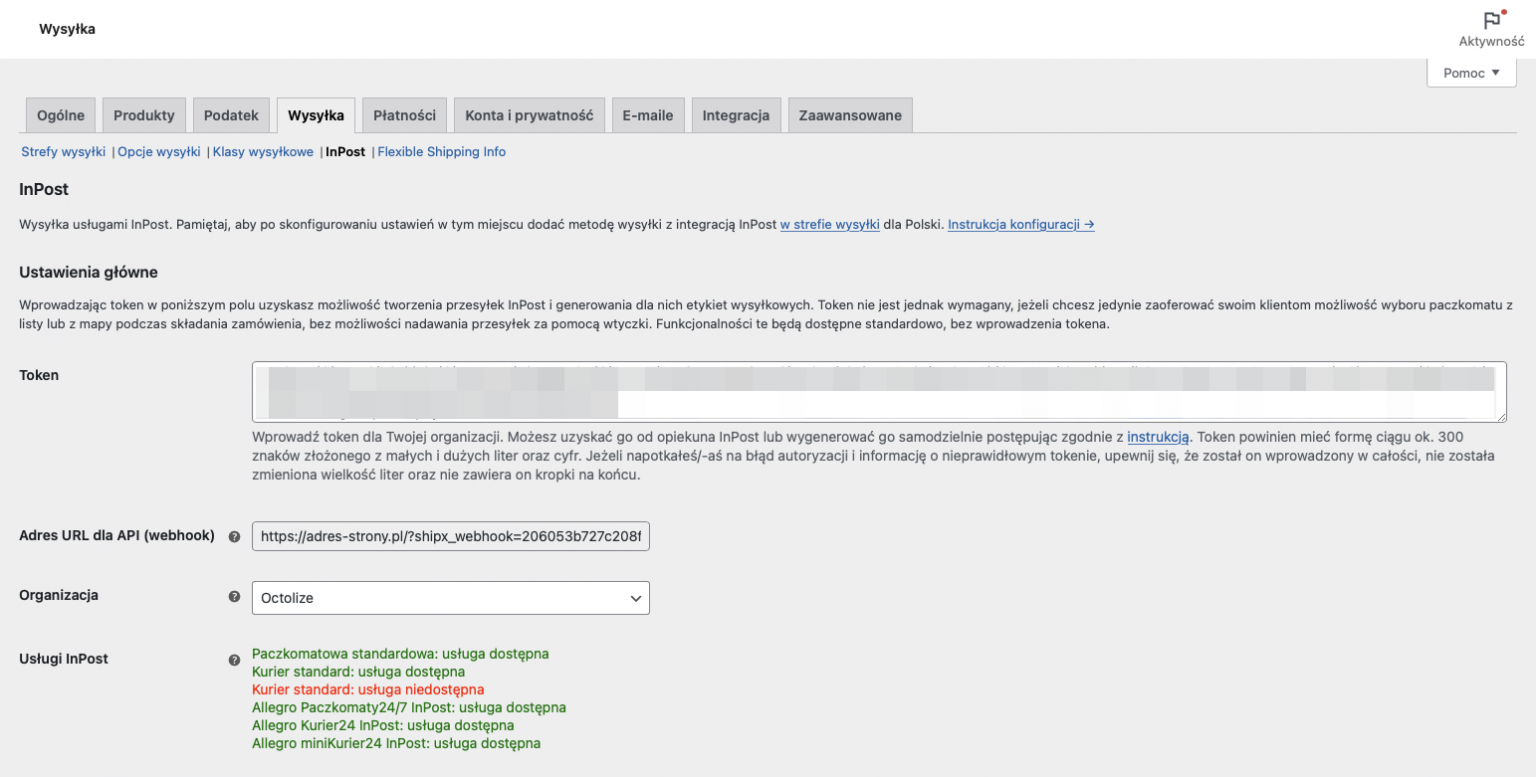
Task: Click the help icon next to Usługi InPost
Action: click(x=235, y=660)
